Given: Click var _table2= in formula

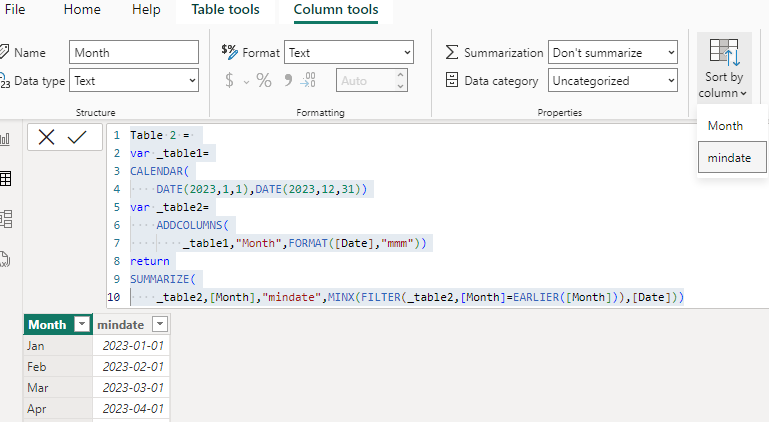Looking at the screenshot, I should coord(169,207).
